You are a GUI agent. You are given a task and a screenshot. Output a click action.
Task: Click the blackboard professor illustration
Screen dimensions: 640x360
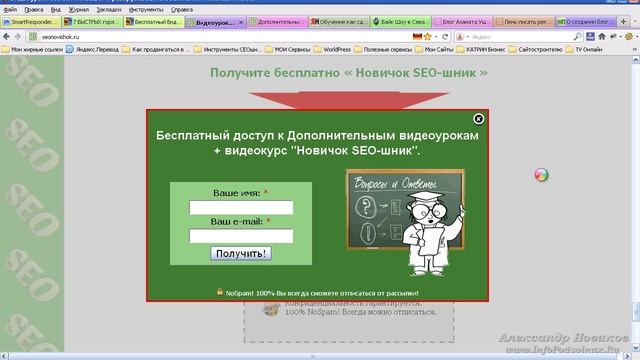[x=405, y=222]
